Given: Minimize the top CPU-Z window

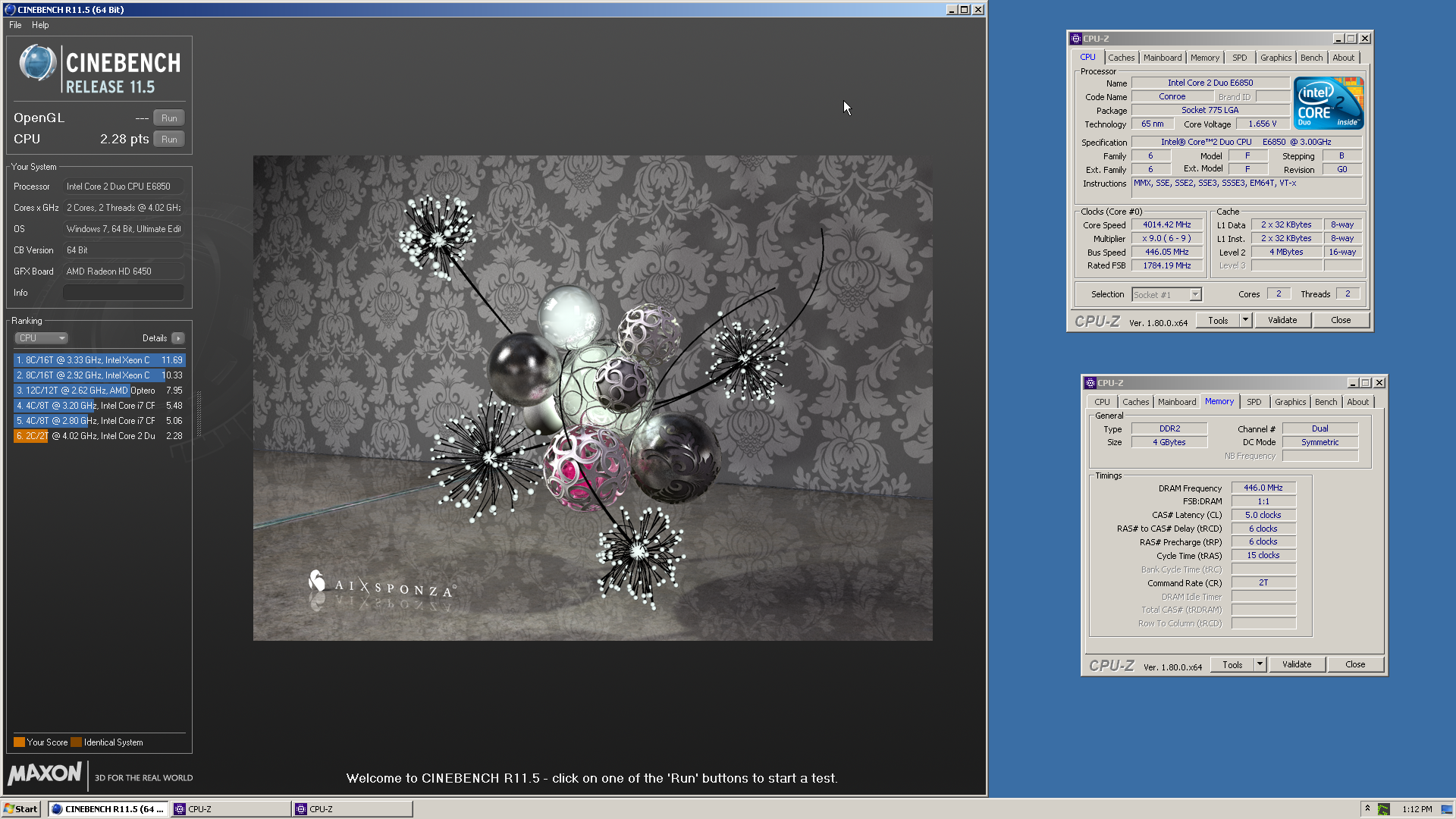Looking at the screenshot, I should pyautogui.click(x=1338, y=39).
